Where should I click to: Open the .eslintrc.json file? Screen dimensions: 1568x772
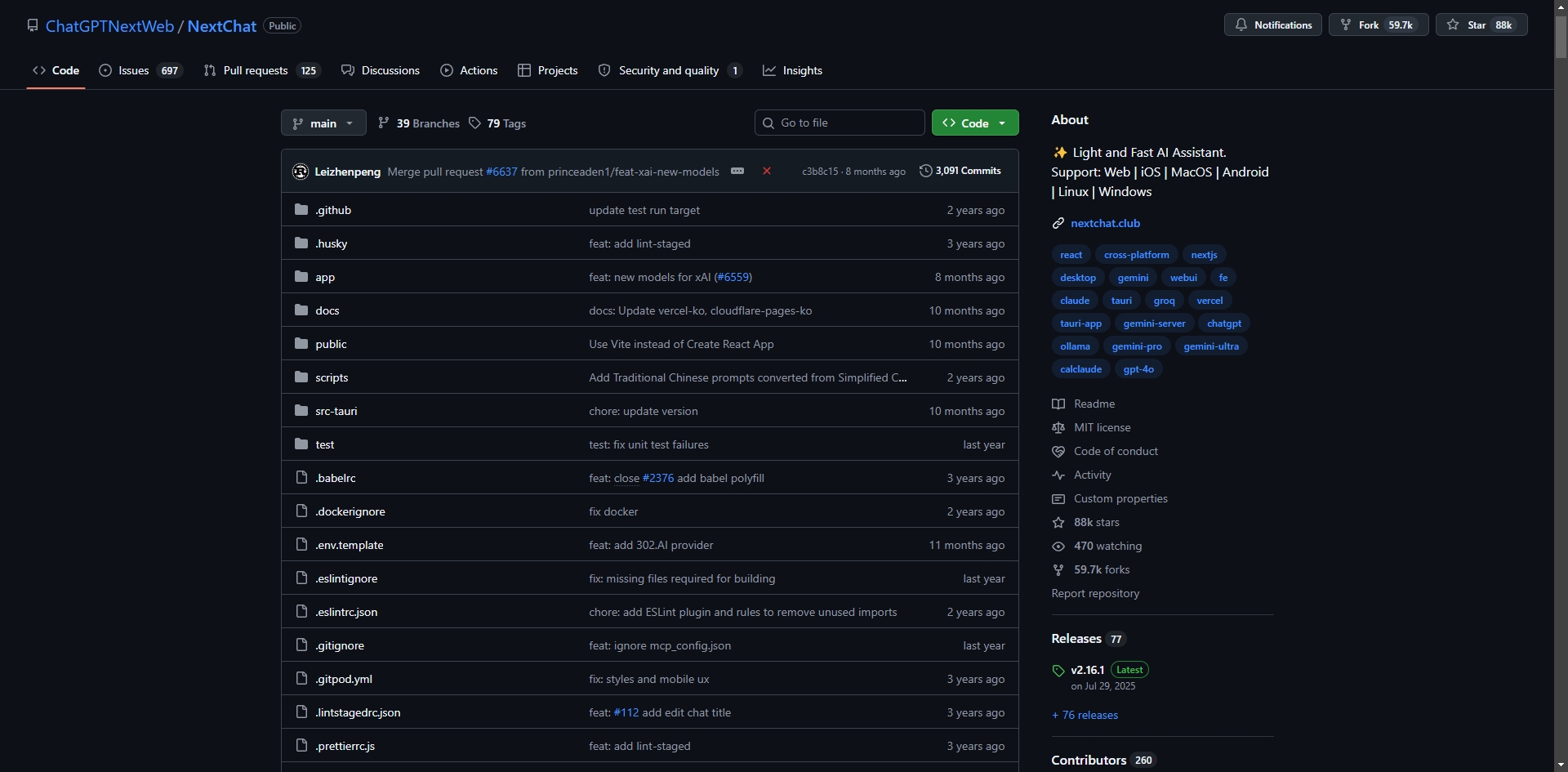[x=346, y=612]
